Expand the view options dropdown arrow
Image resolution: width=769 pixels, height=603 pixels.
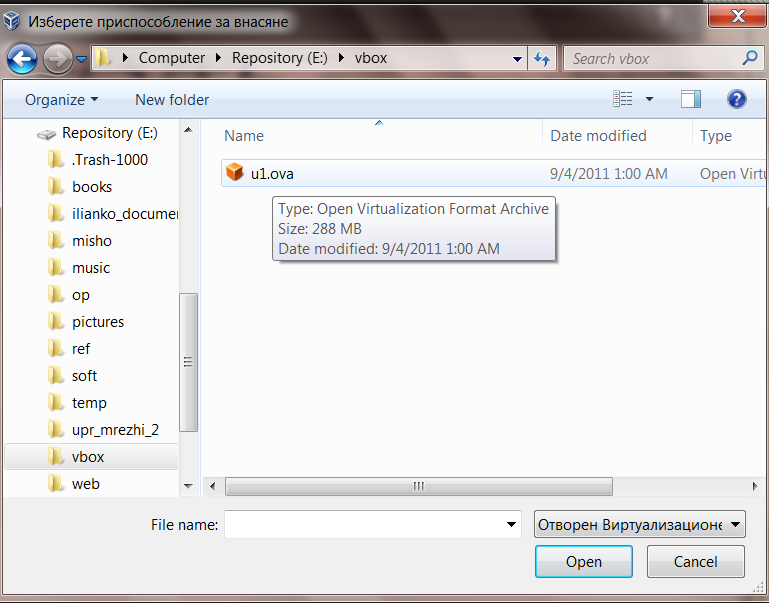click(649, 99)
